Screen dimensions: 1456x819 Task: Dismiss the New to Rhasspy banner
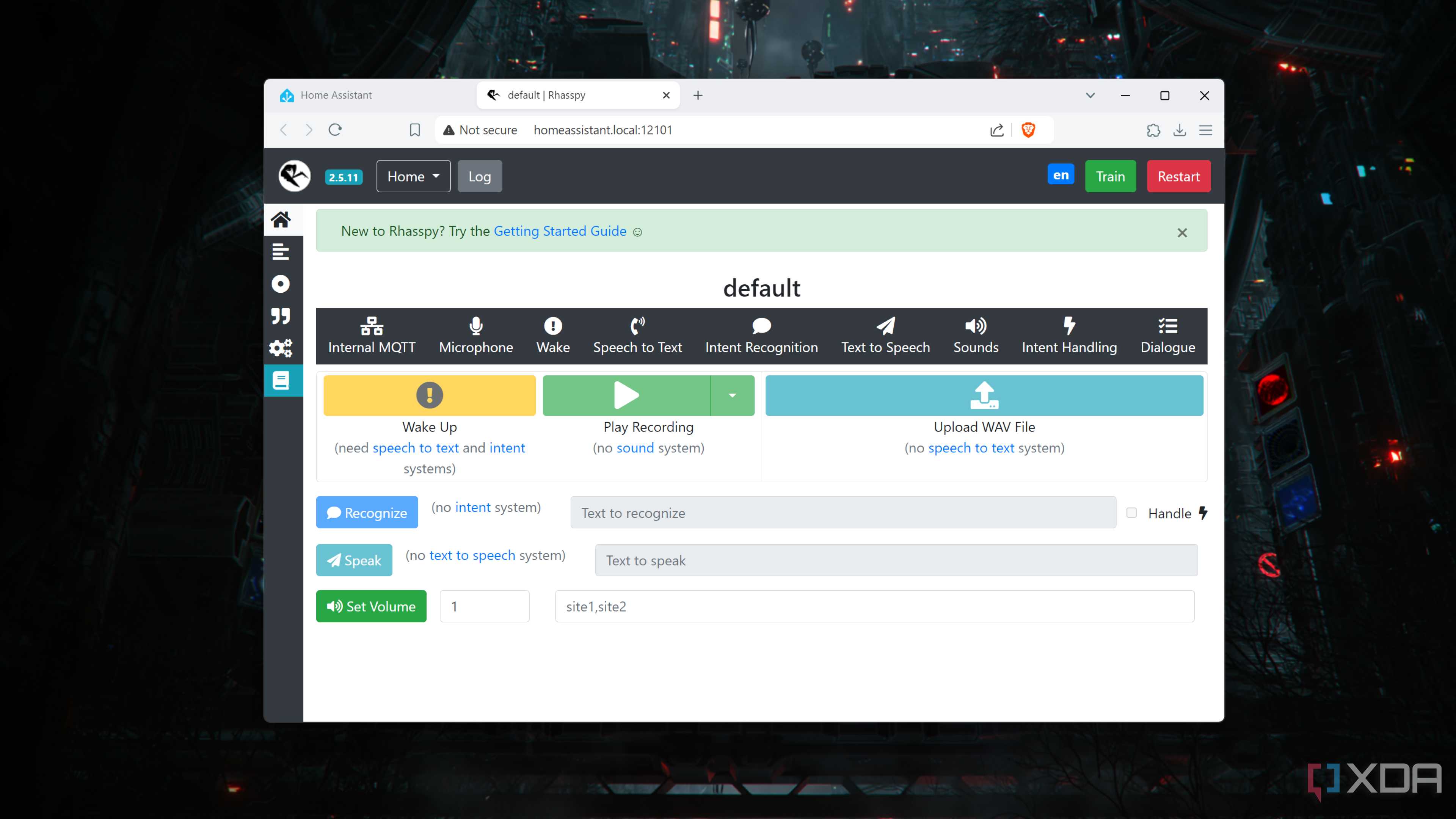click(1182, 232)
